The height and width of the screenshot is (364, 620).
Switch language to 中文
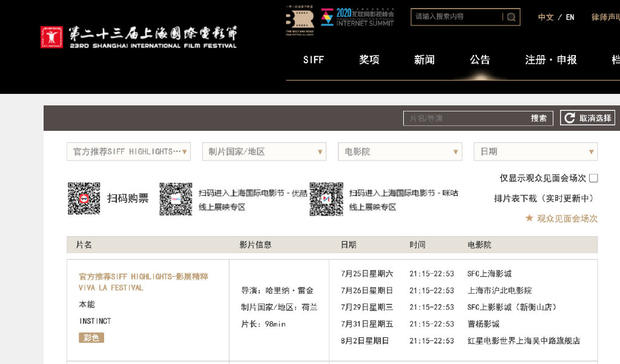546,17
